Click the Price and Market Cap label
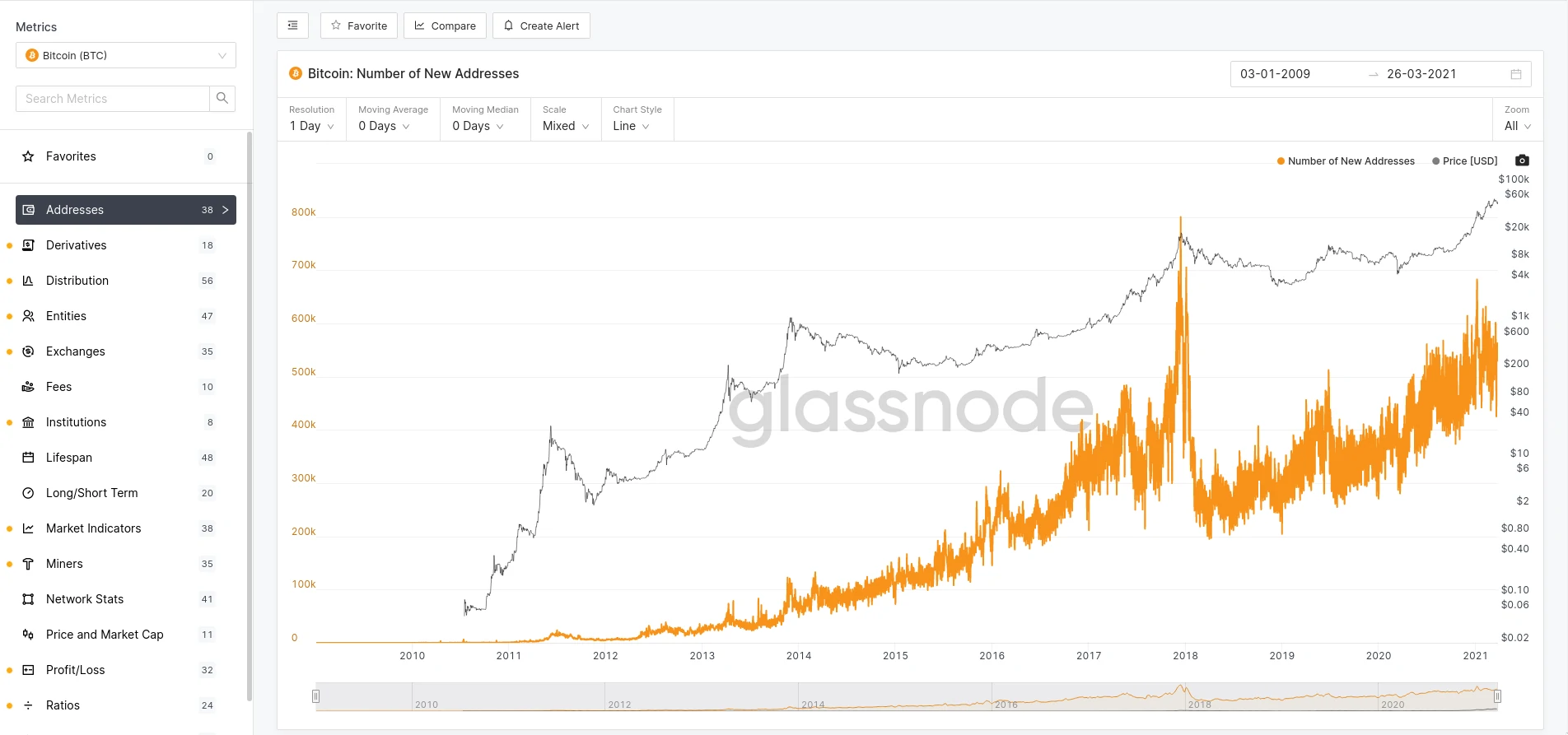The image size is (1568, 735). [105, 635]
